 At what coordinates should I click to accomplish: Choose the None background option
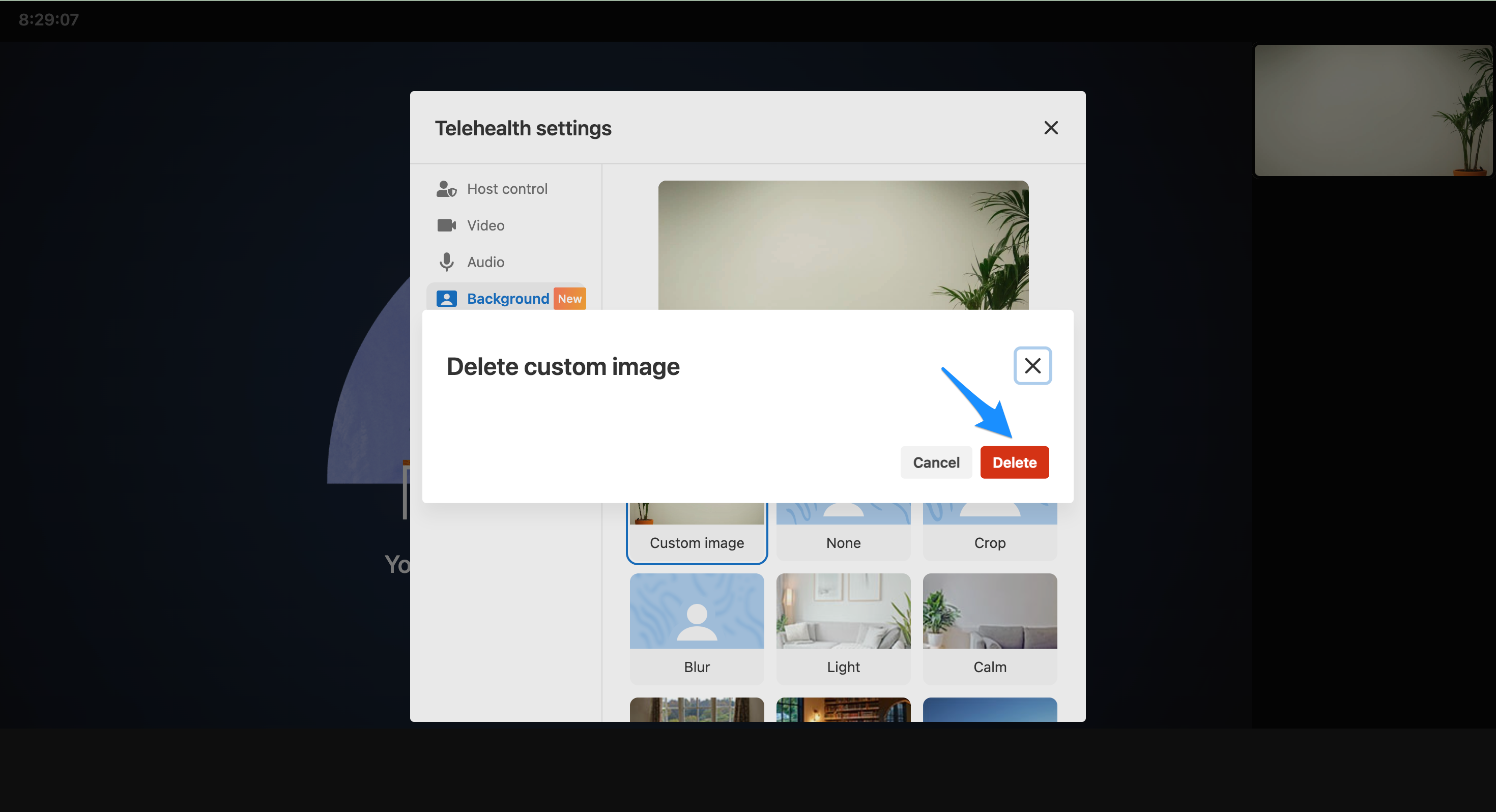[843, 532]
